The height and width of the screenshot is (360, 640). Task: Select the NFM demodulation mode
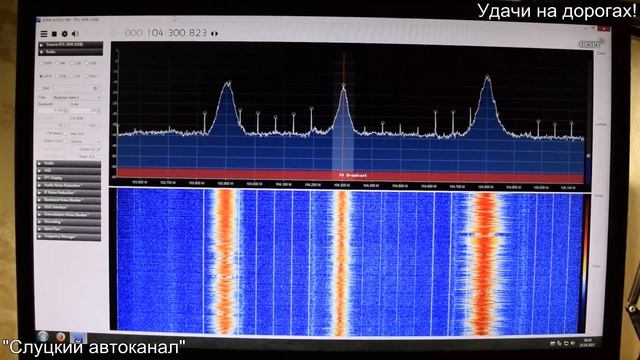click(x=45, y=63)
